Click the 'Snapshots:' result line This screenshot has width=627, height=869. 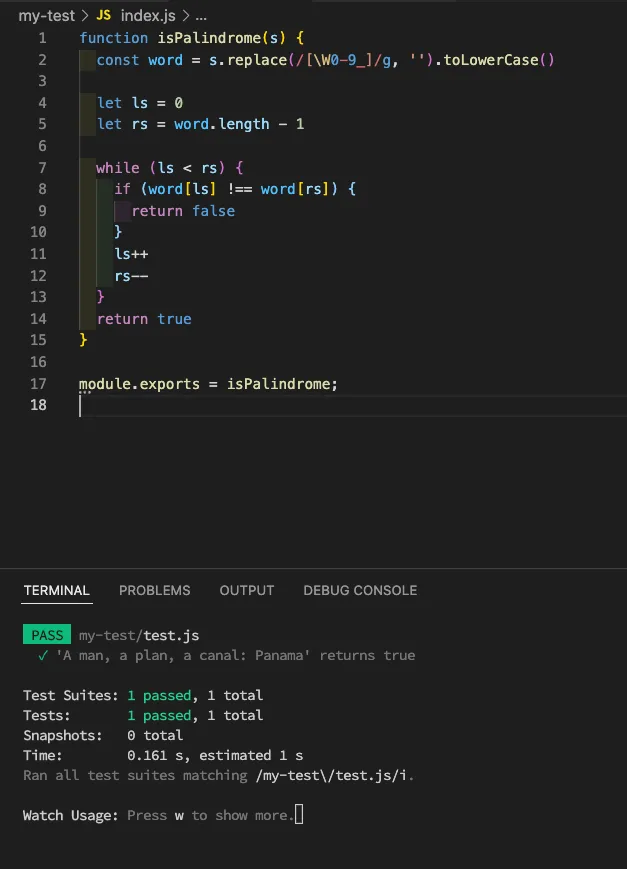pos(103,735)
